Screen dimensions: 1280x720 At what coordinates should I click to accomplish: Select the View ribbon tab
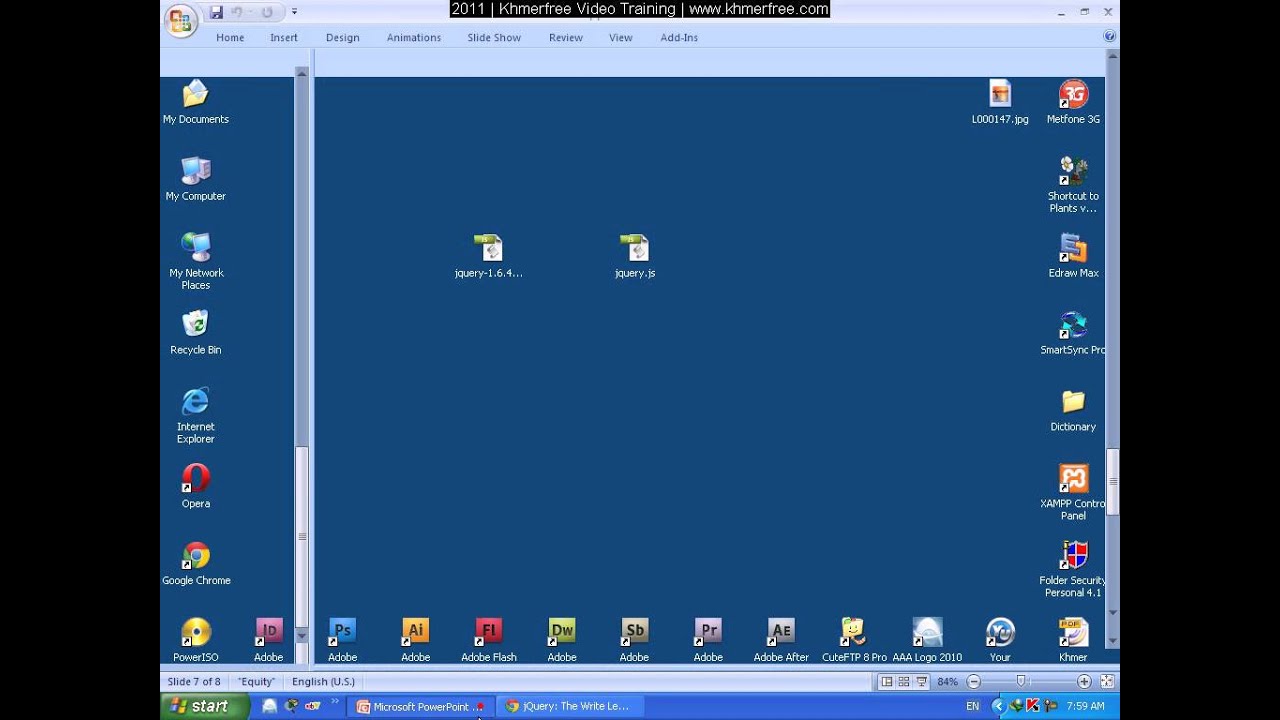pyautogui.click(x=621, y=37)
